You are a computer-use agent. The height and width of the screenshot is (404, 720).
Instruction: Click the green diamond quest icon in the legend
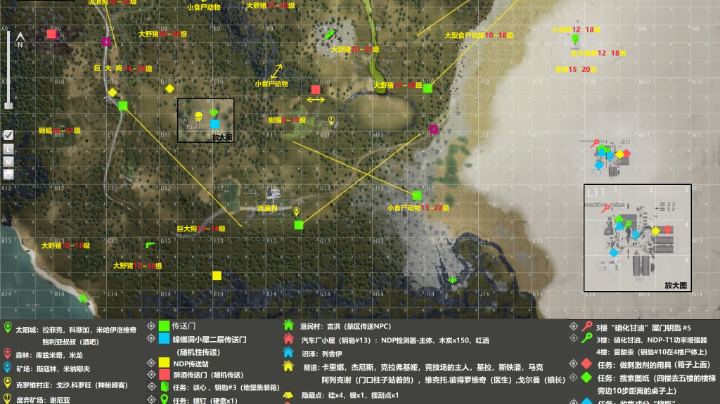click(586, 377)
